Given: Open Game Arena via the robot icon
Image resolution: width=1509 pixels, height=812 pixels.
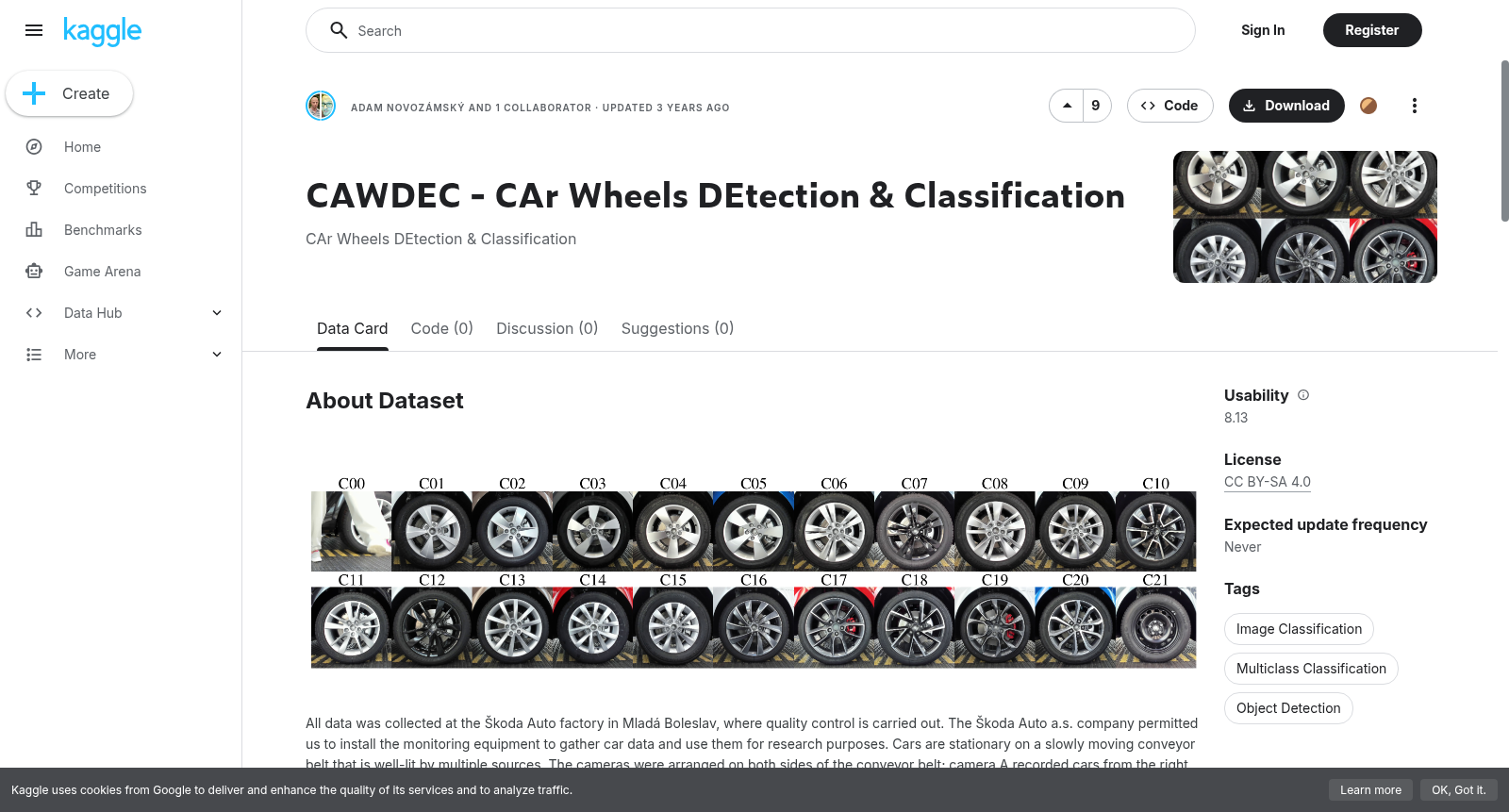Looking at the screenshot, I should [x=34, y=272].
